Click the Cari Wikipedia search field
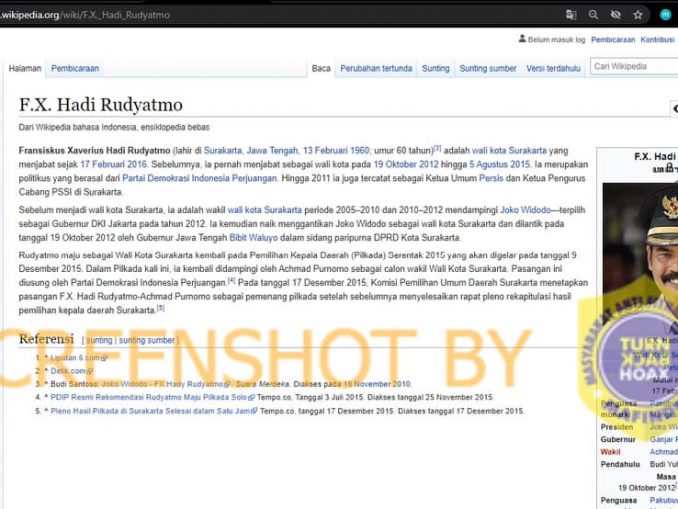Viewport: 678px width, 509px height. coord(634,67)
